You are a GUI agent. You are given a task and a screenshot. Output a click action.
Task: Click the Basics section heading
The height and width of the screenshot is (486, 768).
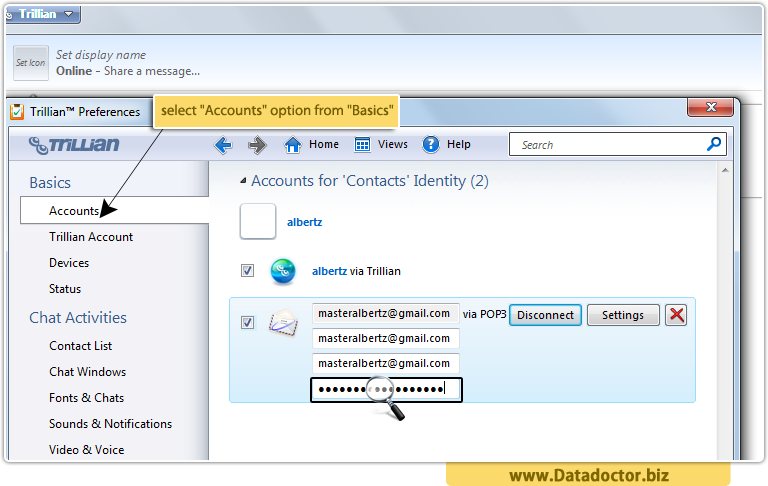[50, 183]
